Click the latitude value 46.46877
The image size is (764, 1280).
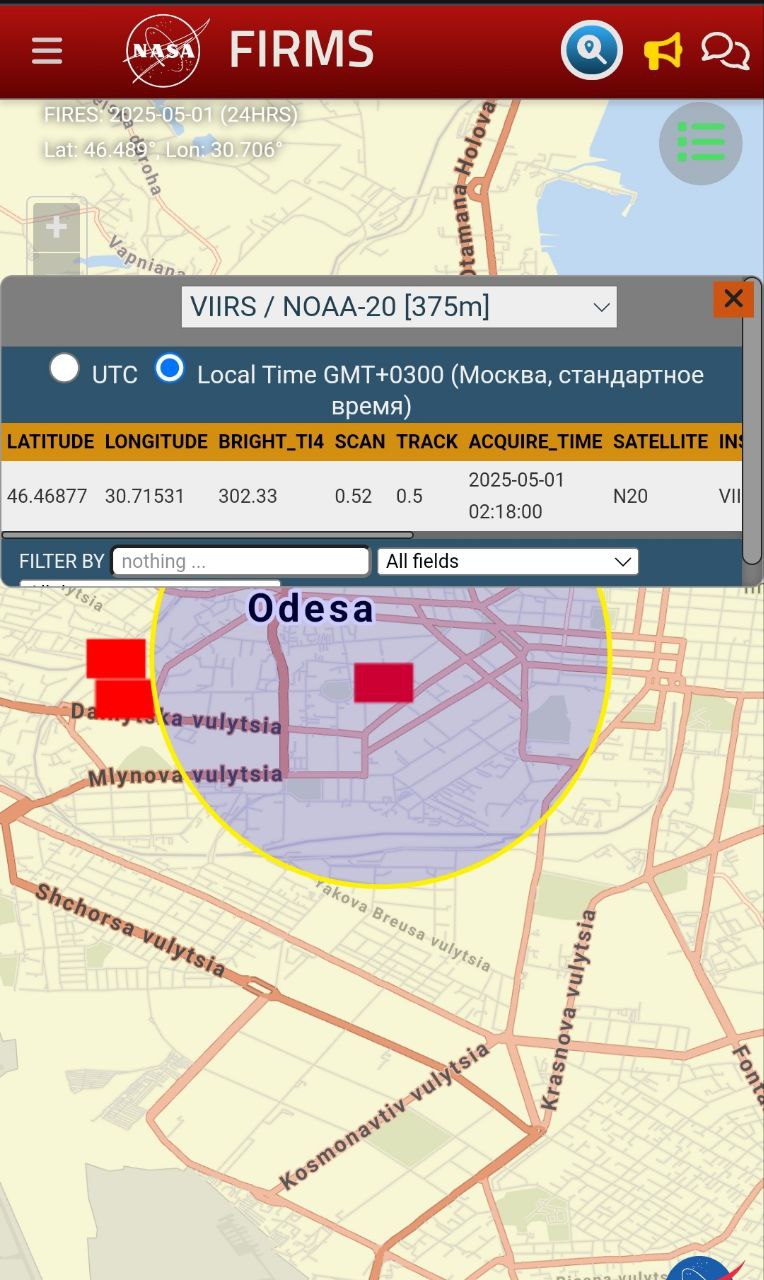47,496
